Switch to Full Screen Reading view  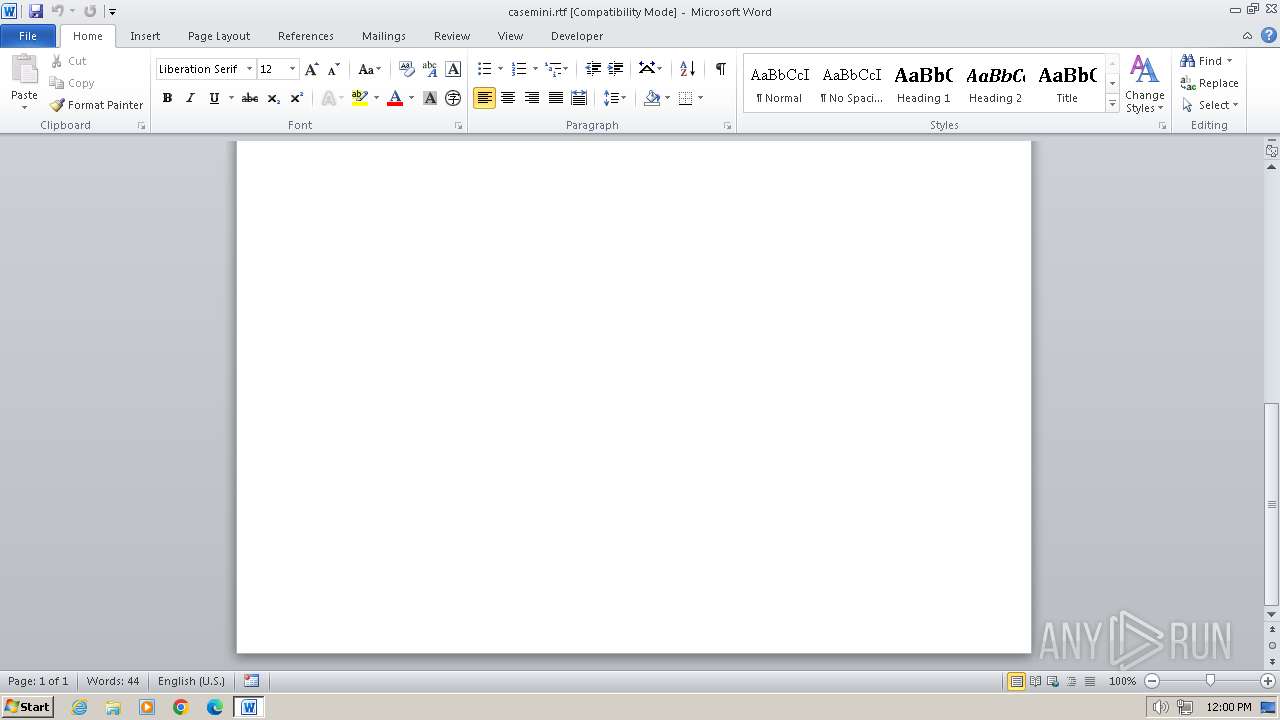pos(1035,681)
